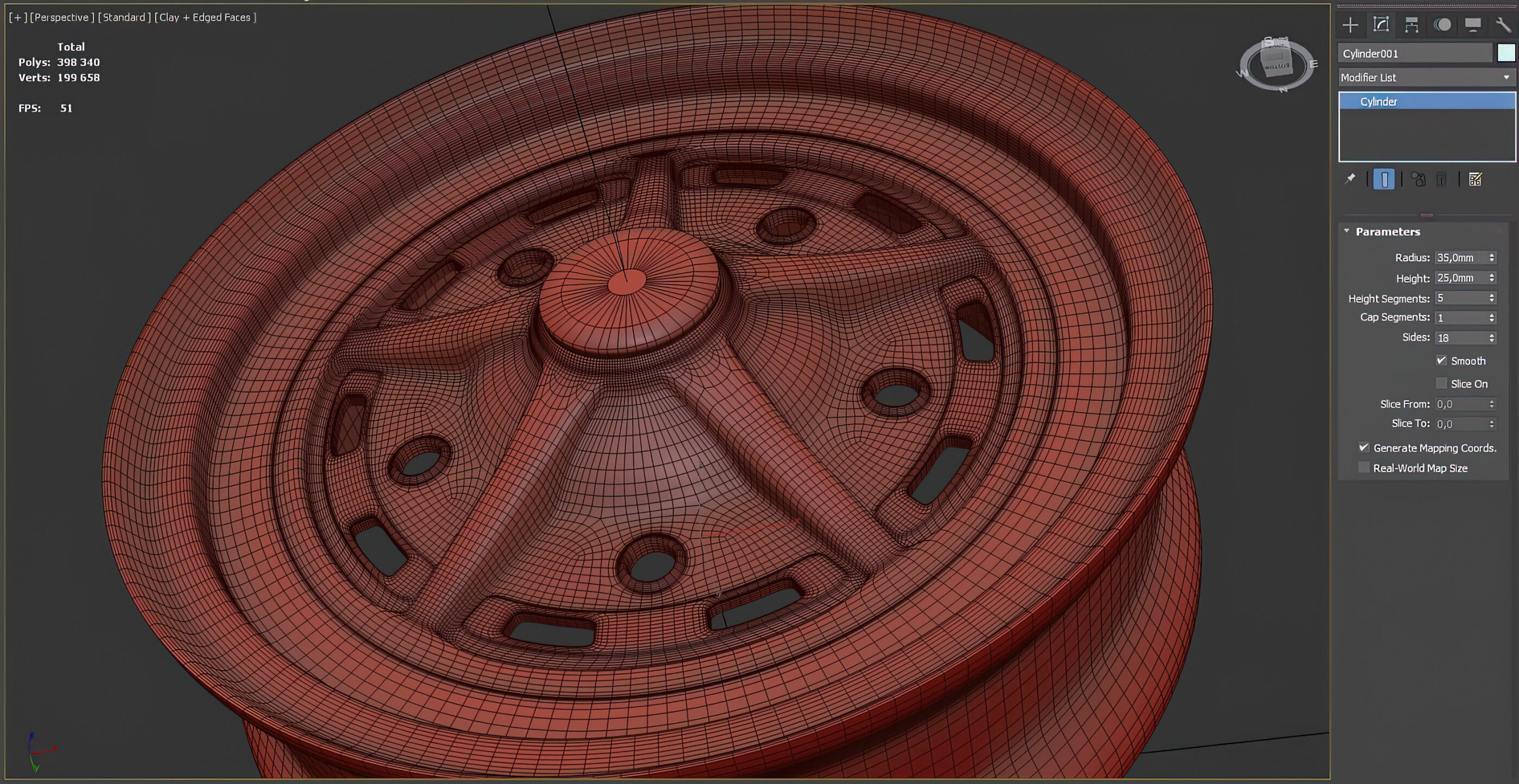Open the Perspective viewport label menu
The height and width of the screenshot is (784, 1519).
62,17
